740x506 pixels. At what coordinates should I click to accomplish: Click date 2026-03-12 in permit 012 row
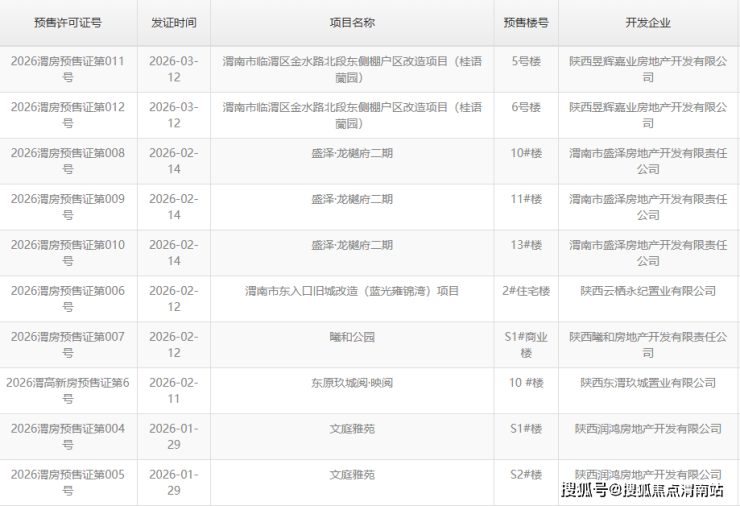[174, 115]
